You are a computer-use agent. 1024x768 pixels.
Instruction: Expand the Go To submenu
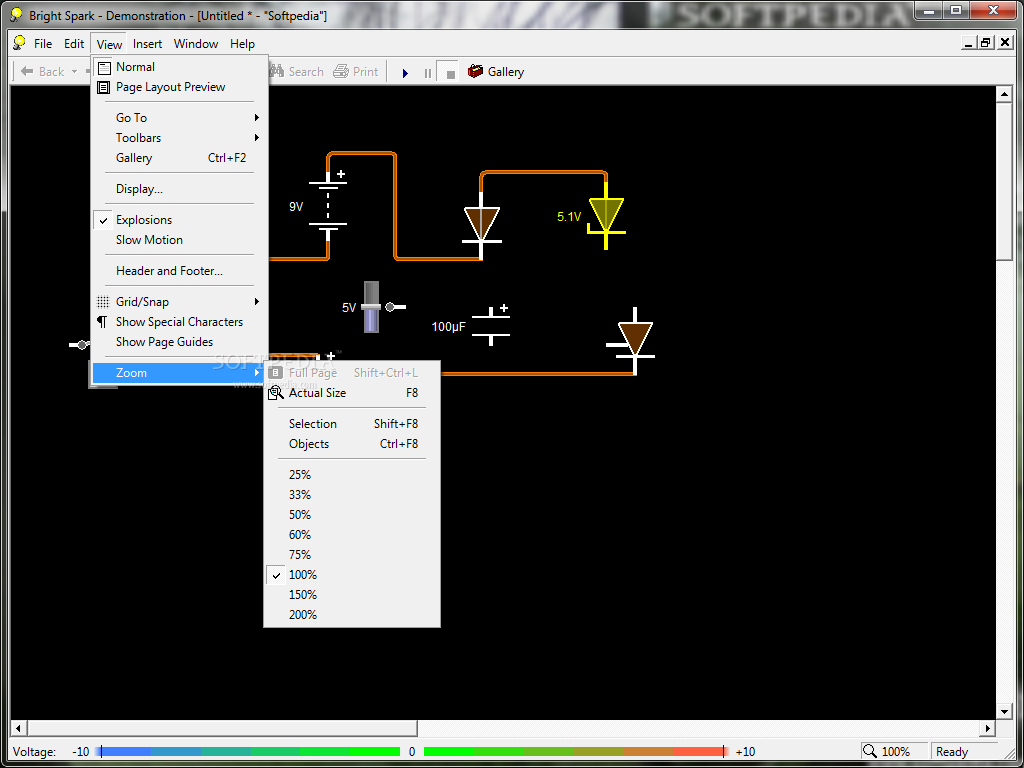pos(180,118)
